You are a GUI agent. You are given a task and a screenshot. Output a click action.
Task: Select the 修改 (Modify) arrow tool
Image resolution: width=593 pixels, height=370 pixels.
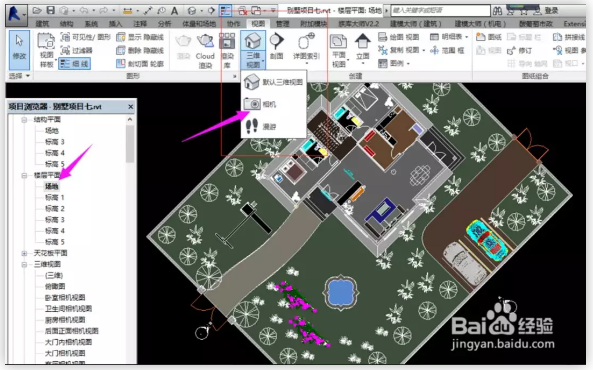tap(19, 49)
